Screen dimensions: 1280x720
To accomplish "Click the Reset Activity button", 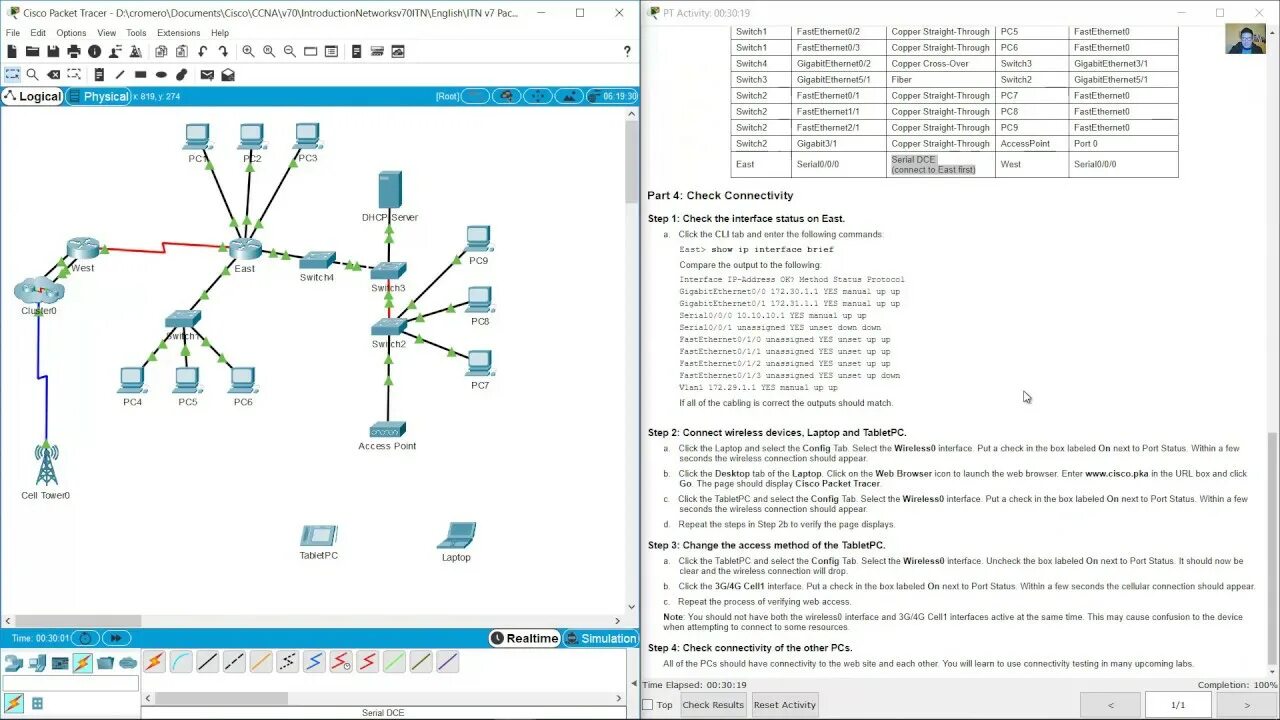I will click(x=785, y=705).
